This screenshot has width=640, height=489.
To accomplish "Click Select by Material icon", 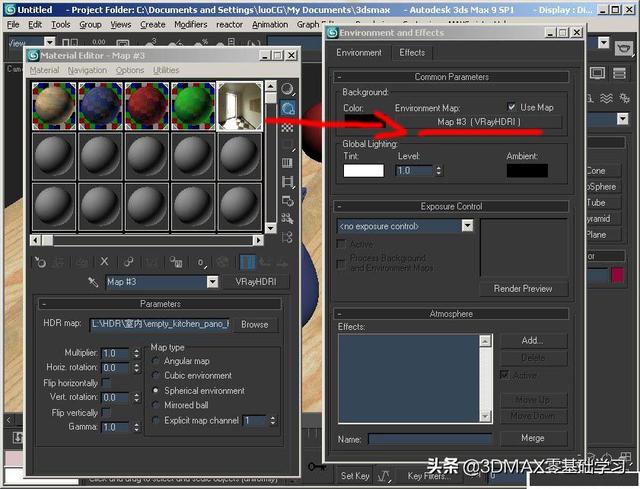I will coord(287,219).
